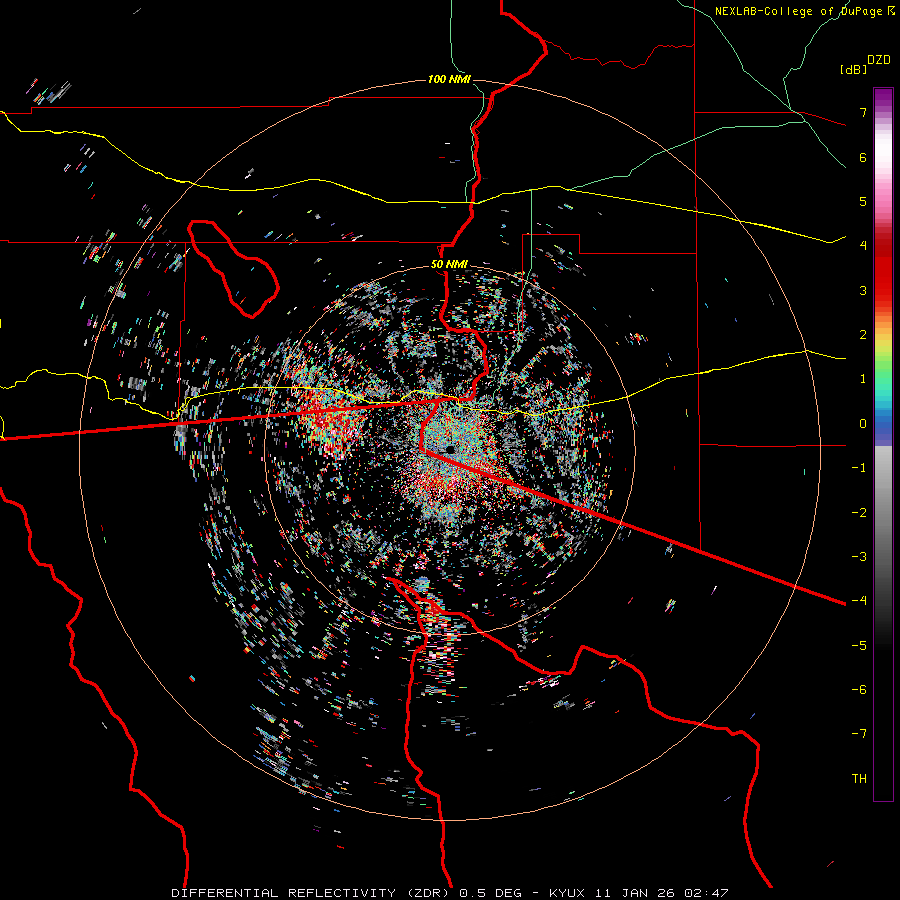900x900 pixels.
Task: Select the 50 NMI range ring label
Action: pyautogui.click(x=449, y=265)
